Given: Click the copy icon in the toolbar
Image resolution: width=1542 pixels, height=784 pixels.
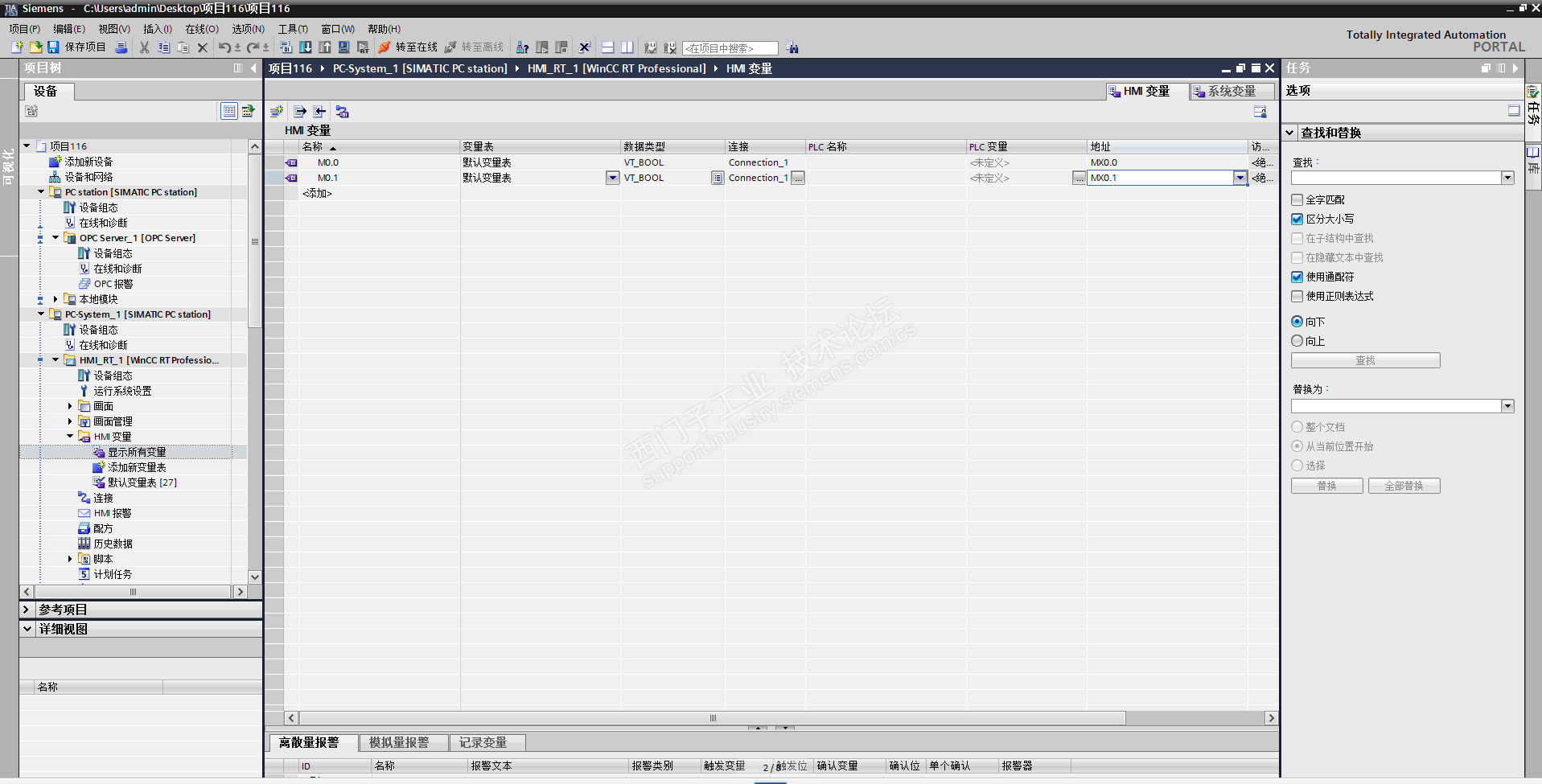Looking at the screenshot, I should coord(163,47).
